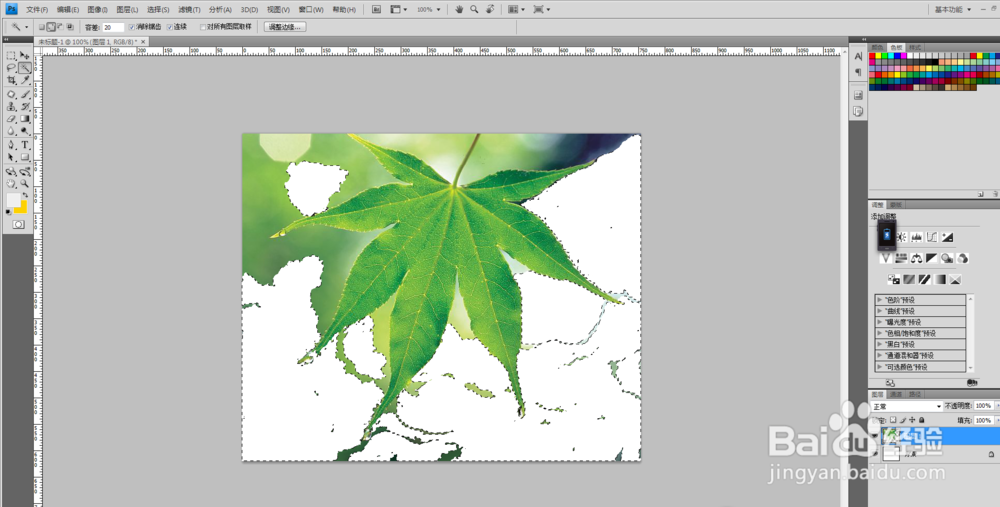The height and width of the screenshot is (507, 1000).
Task: Select the Magic Wand tool in toolbox
Action: 25,68
